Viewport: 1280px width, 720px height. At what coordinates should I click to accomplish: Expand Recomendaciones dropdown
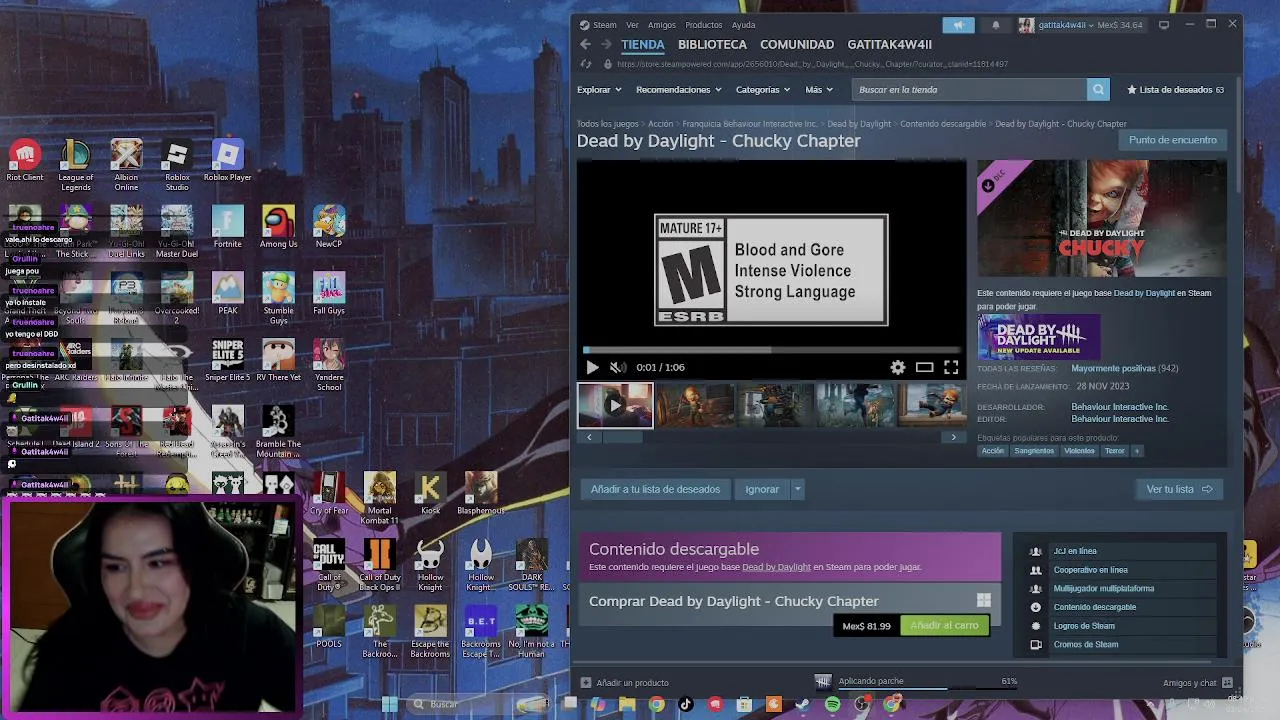[679, 89]
